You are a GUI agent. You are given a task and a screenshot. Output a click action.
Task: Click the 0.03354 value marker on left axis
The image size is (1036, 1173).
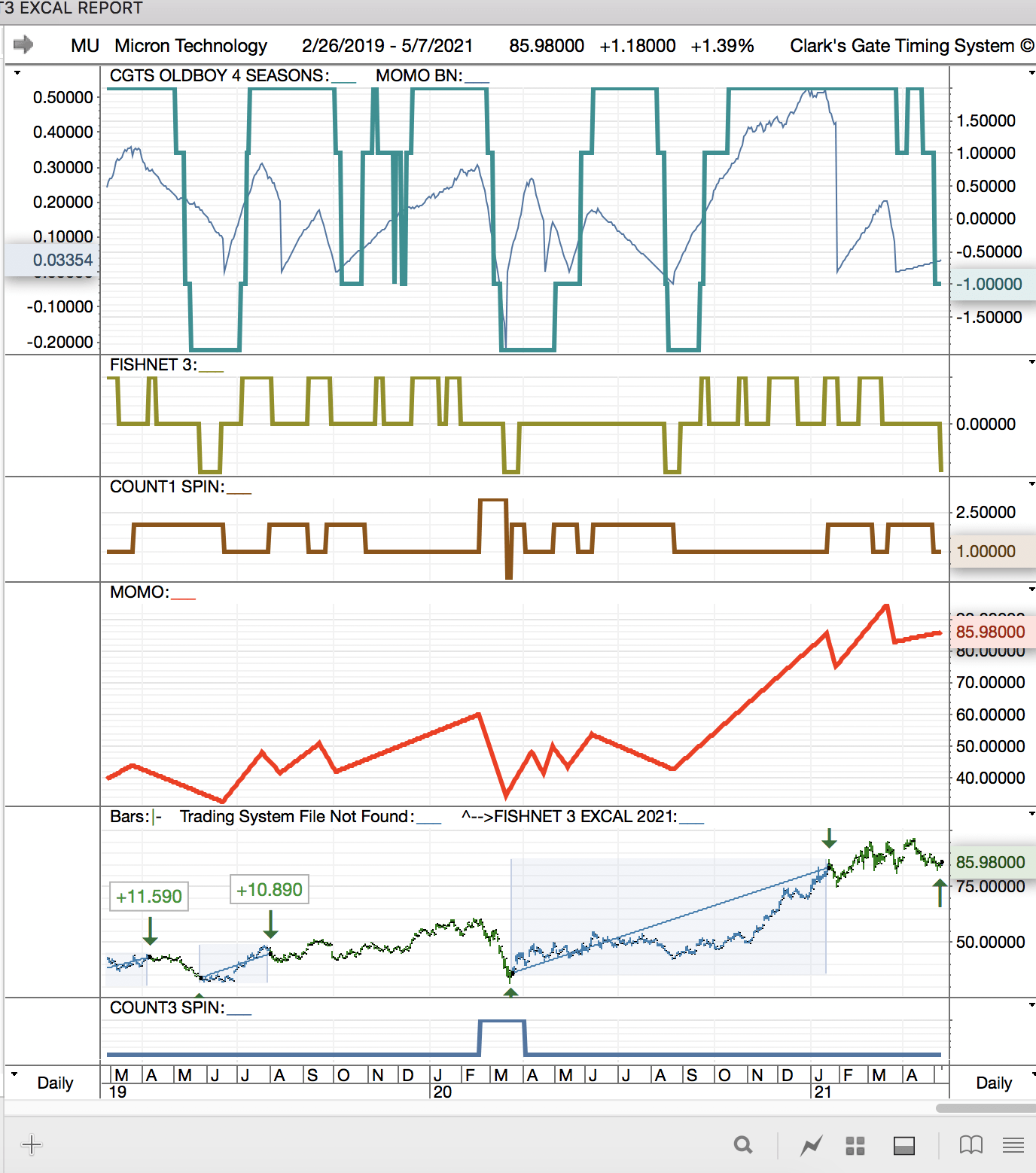pyautogui.click(x=50, y=260)
